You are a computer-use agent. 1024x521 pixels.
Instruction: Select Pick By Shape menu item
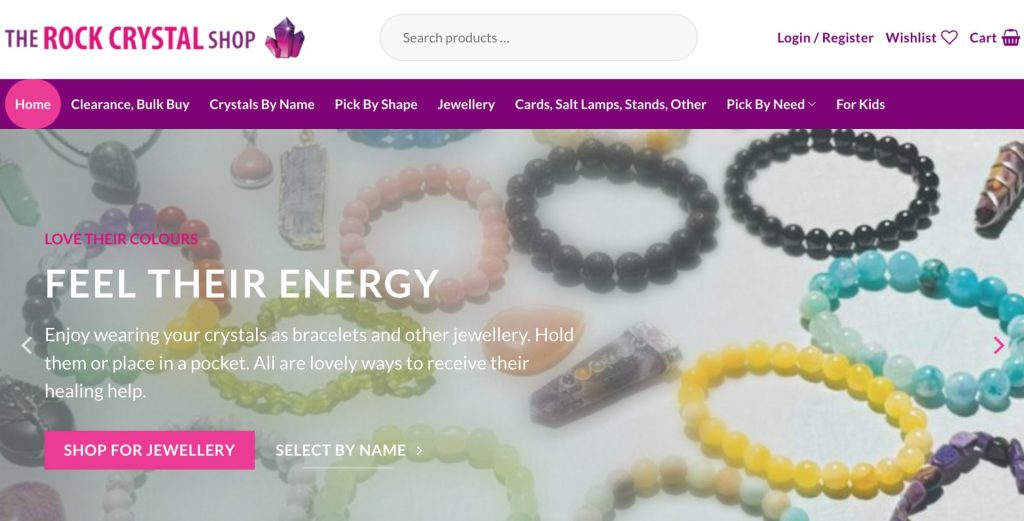click(x=376, y=104)
